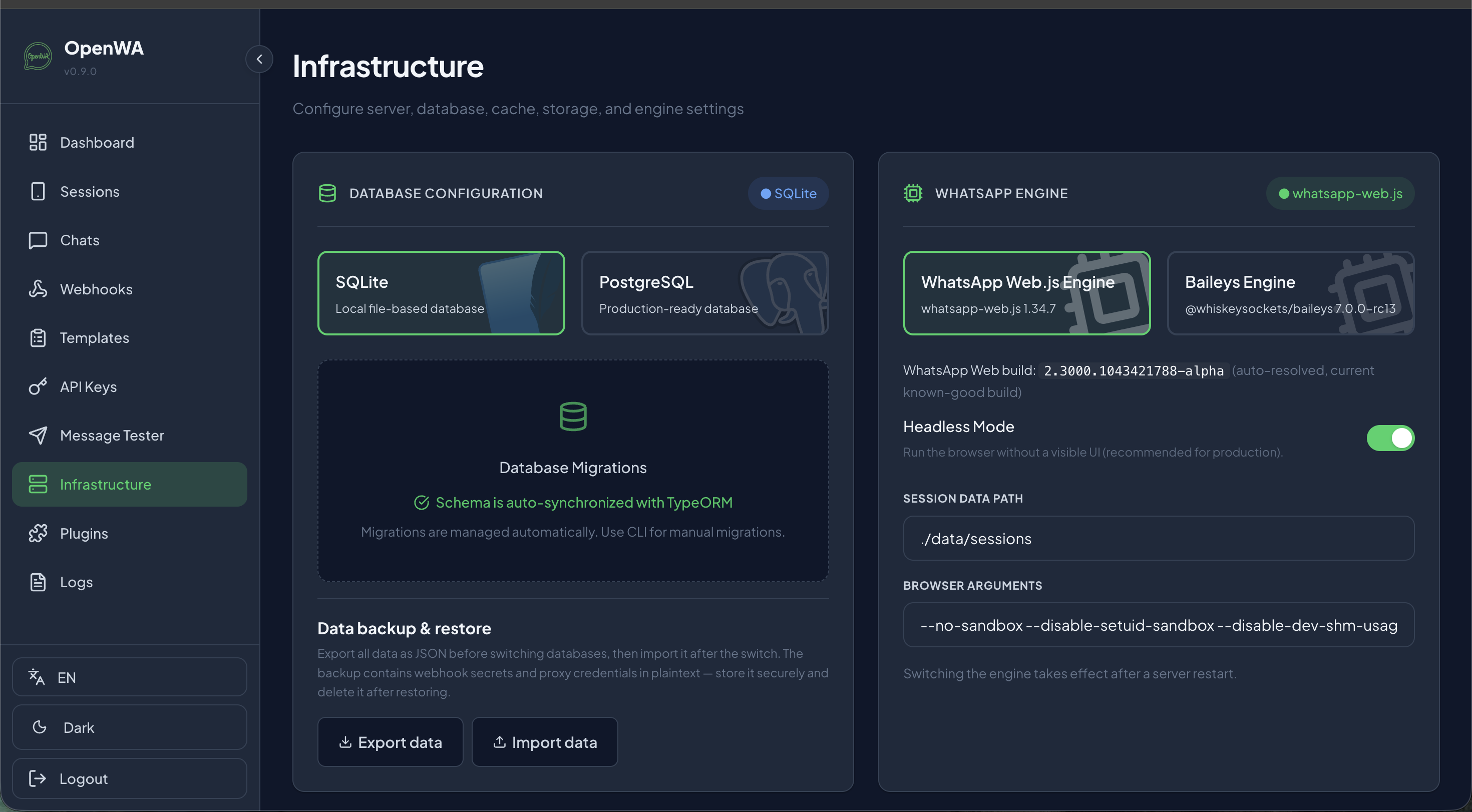
Task: Click the 'Database Migrations' title text
Action: [x=573, y=468]
